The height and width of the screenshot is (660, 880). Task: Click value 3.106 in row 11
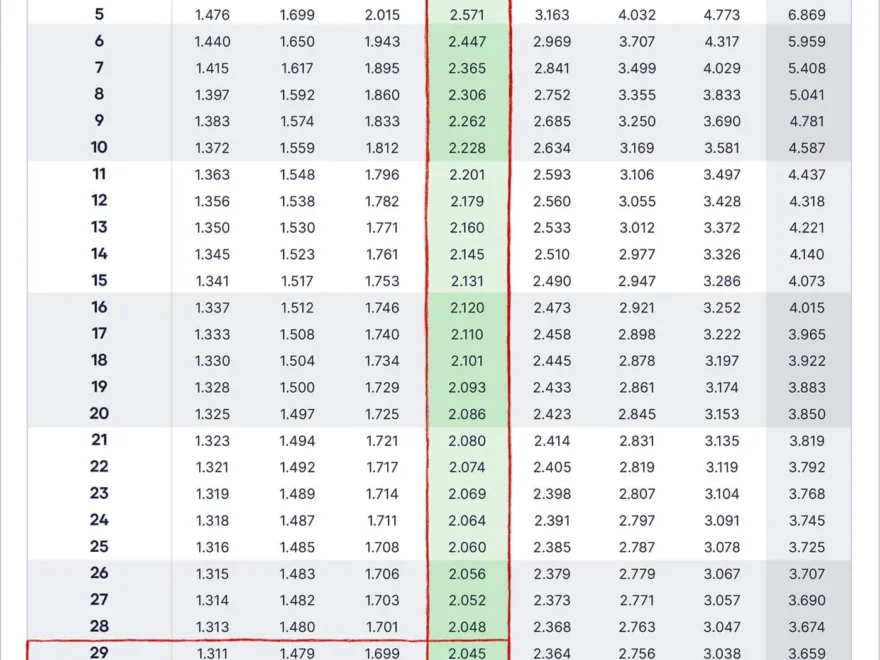coord(637,175)
